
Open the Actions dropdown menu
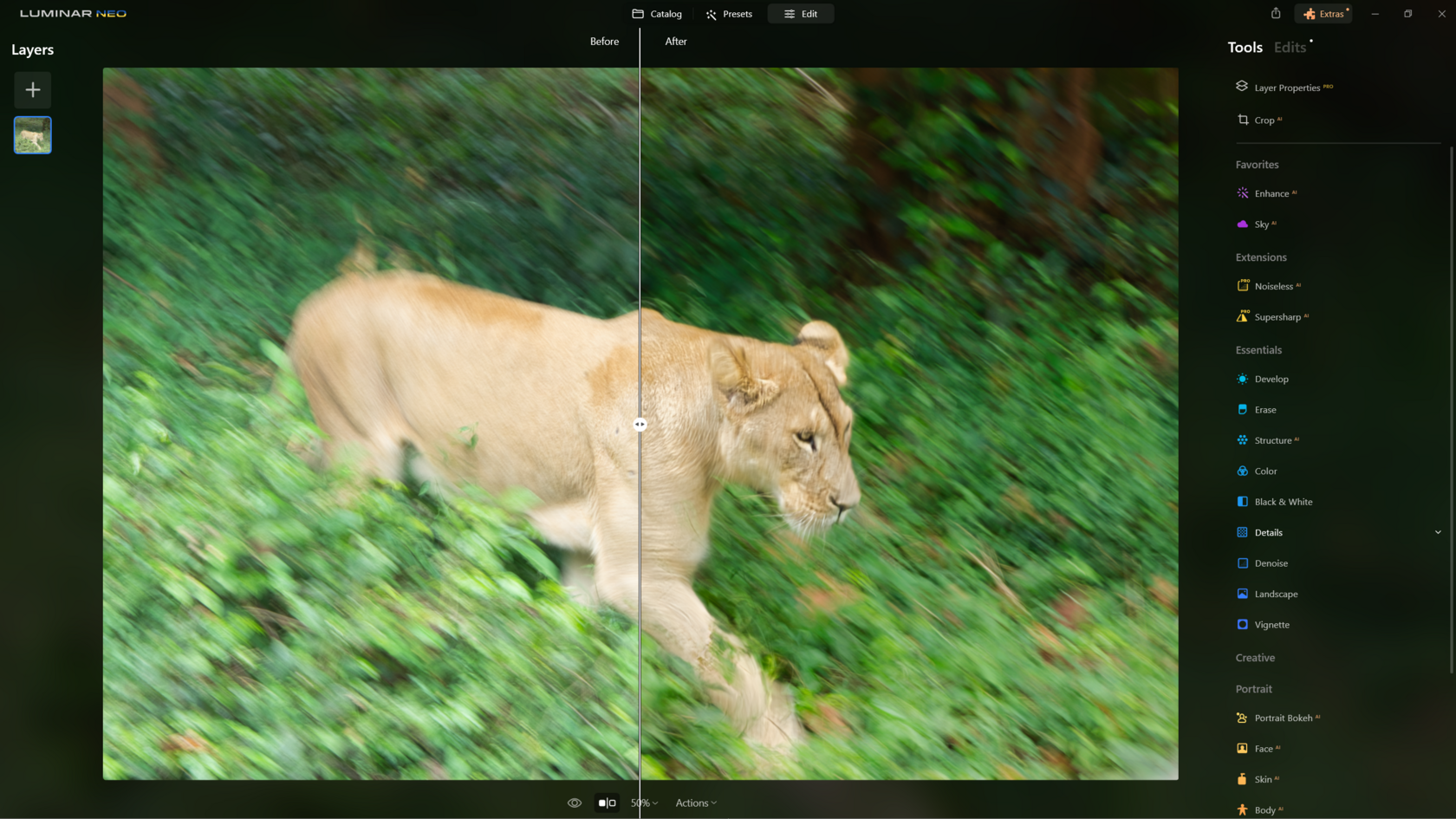click(x=695, y=803)
